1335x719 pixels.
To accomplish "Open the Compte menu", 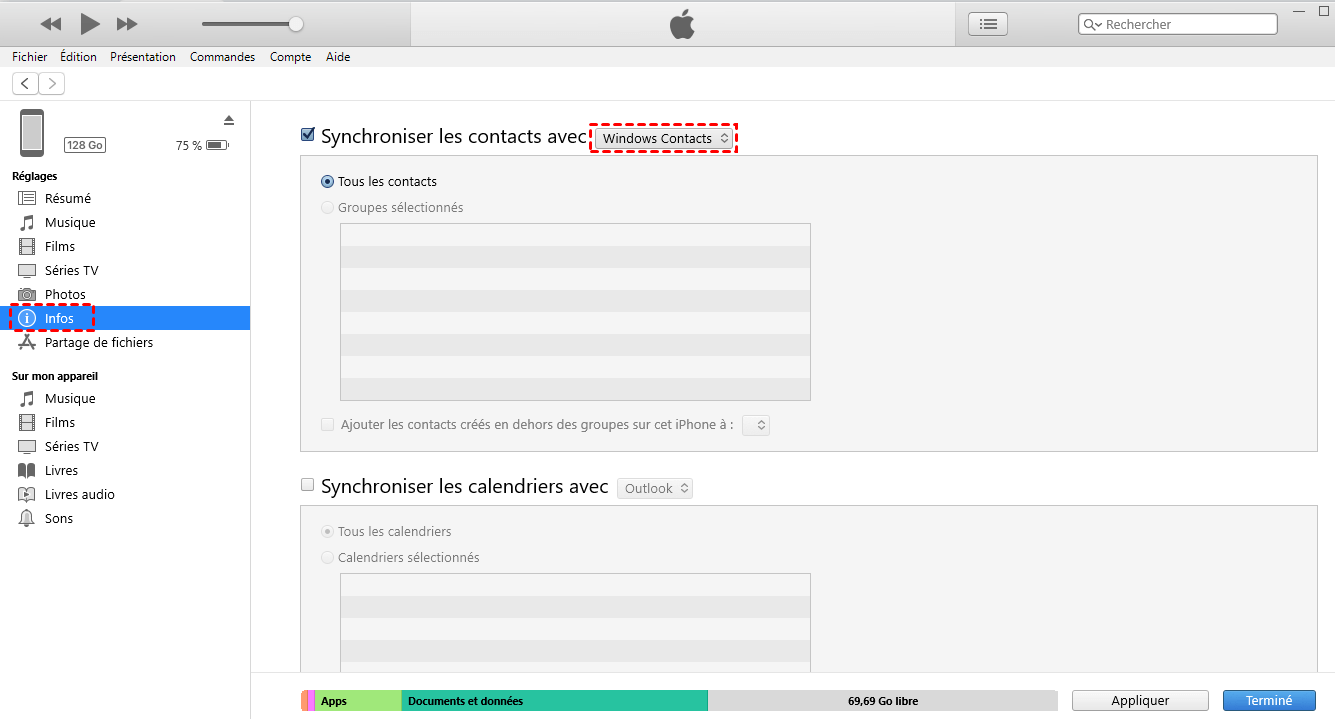I will point(290,56).
